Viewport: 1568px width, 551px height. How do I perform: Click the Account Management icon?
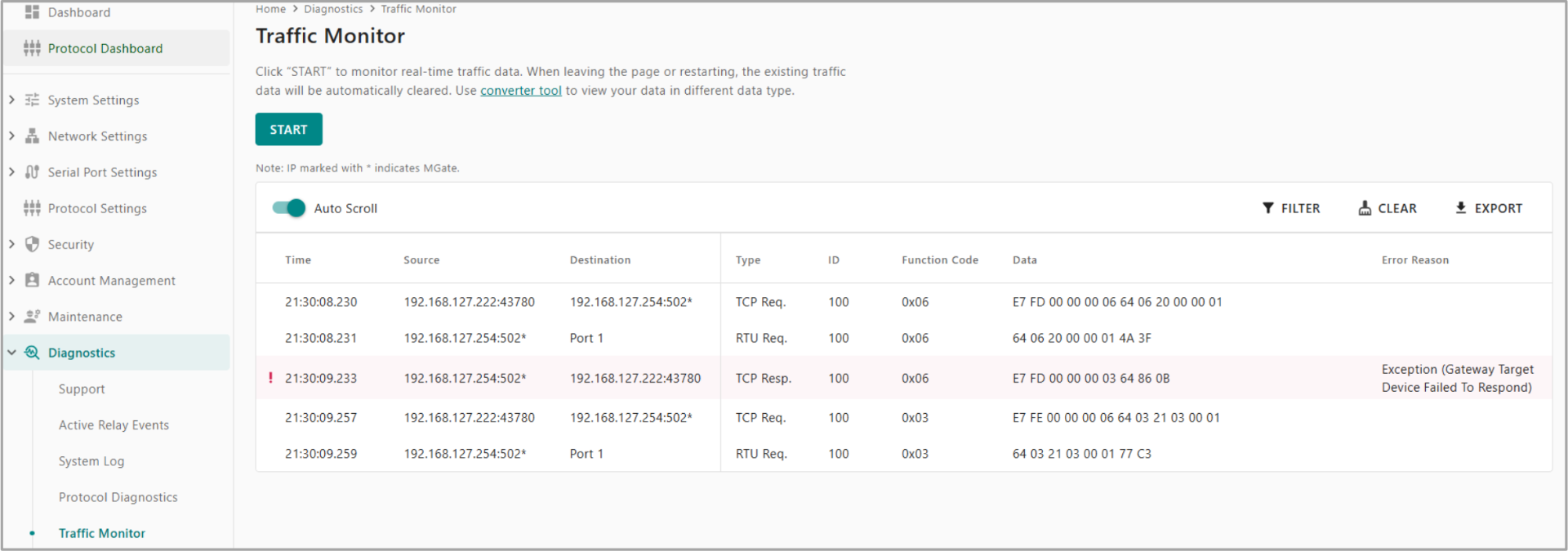(x=32, y=280)
